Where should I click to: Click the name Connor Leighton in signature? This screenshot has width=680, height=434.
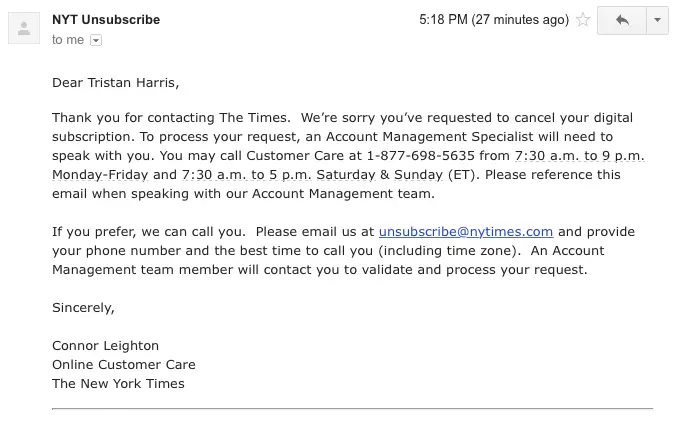105,346
